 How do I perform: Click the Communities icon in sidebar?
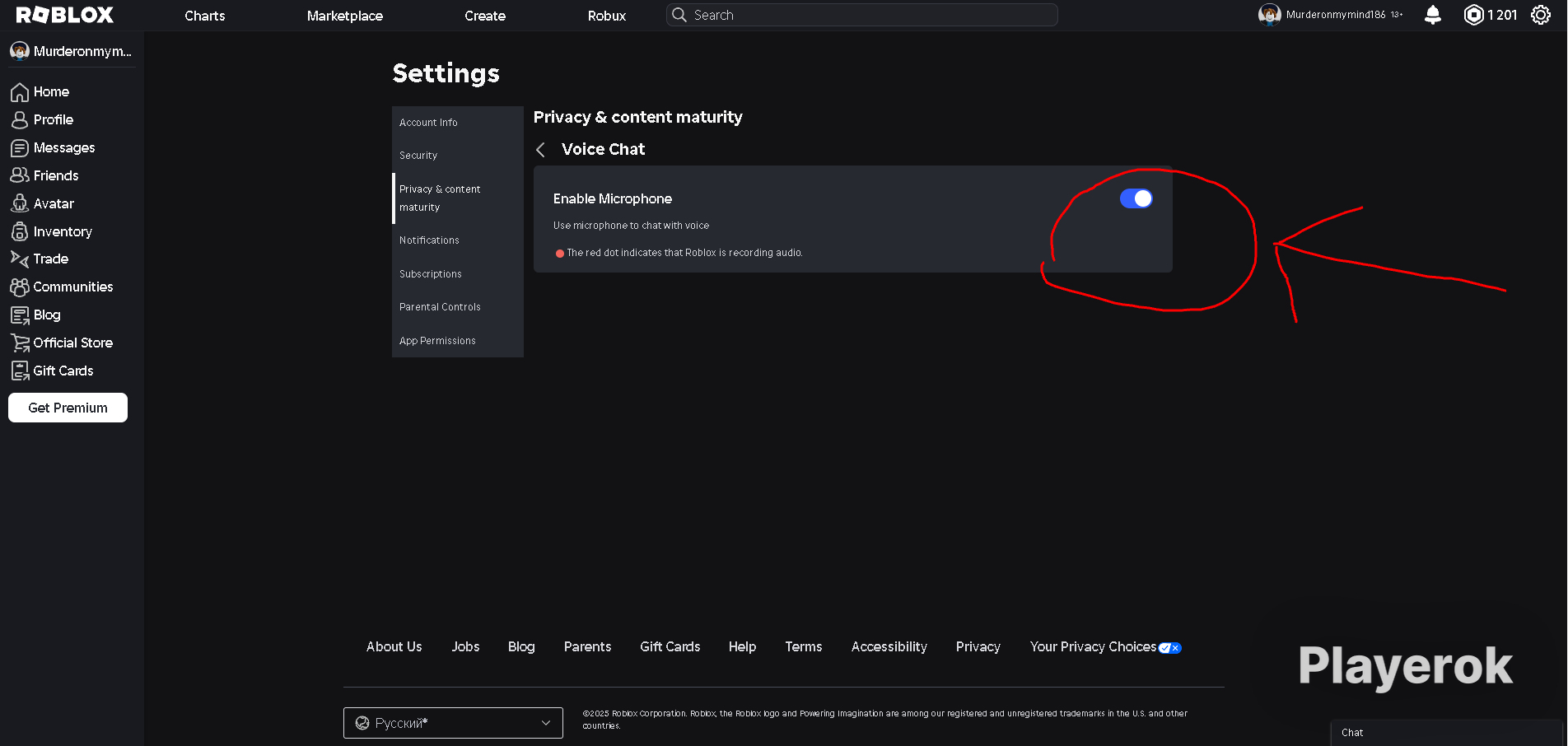click(x=20, y=287)
